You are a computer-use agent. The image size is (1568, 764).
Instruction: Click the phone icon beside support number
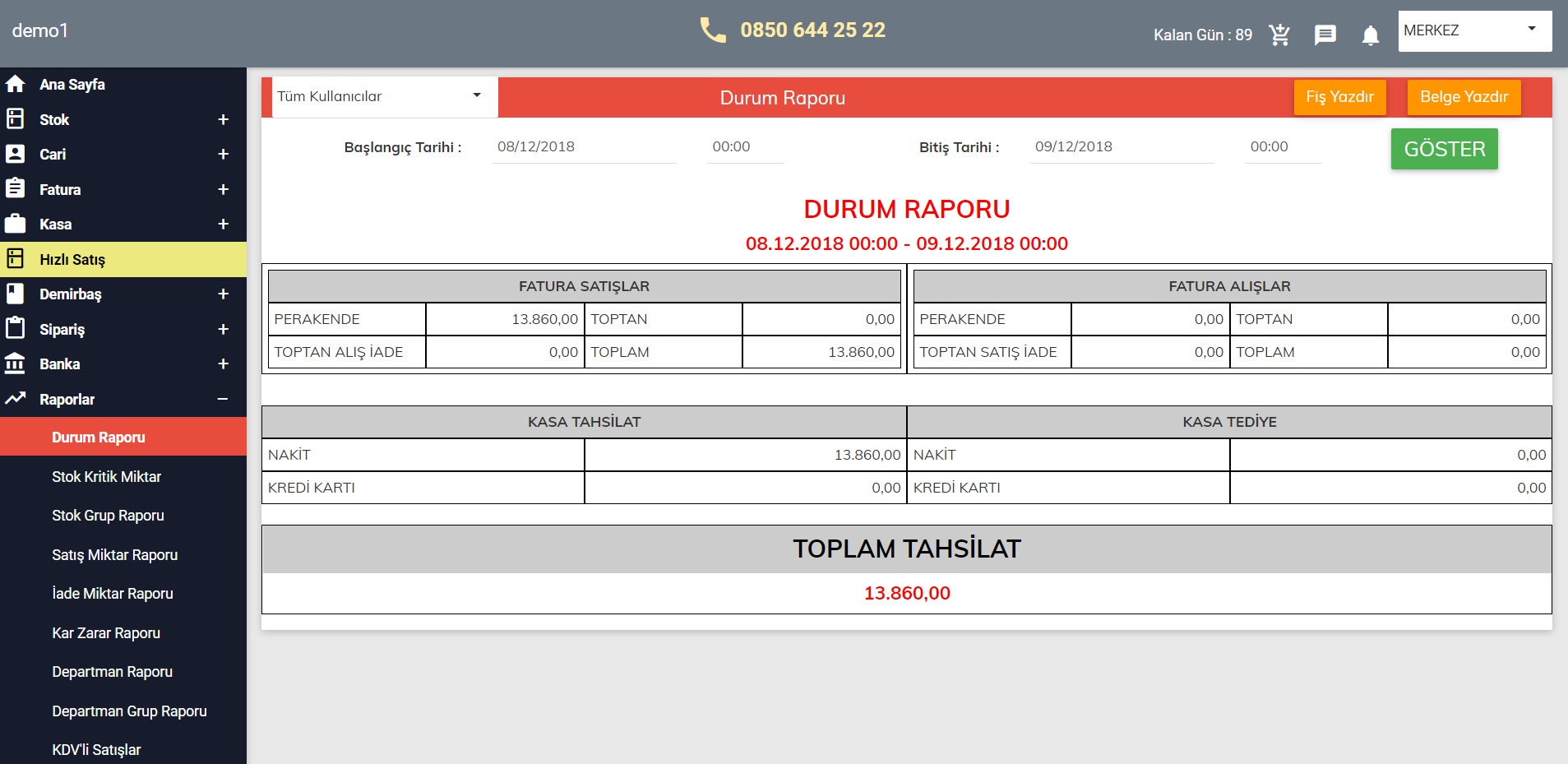712,30
